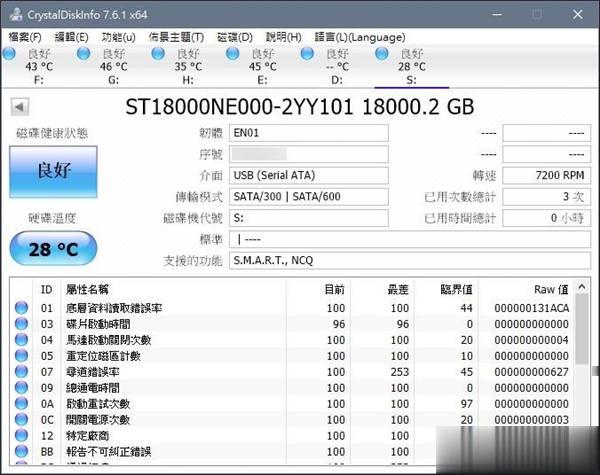The width and height of the screenshot is (600, 475).
Task: Select drive F: status orb at 43 °C
Action: (x=9, y=54)
